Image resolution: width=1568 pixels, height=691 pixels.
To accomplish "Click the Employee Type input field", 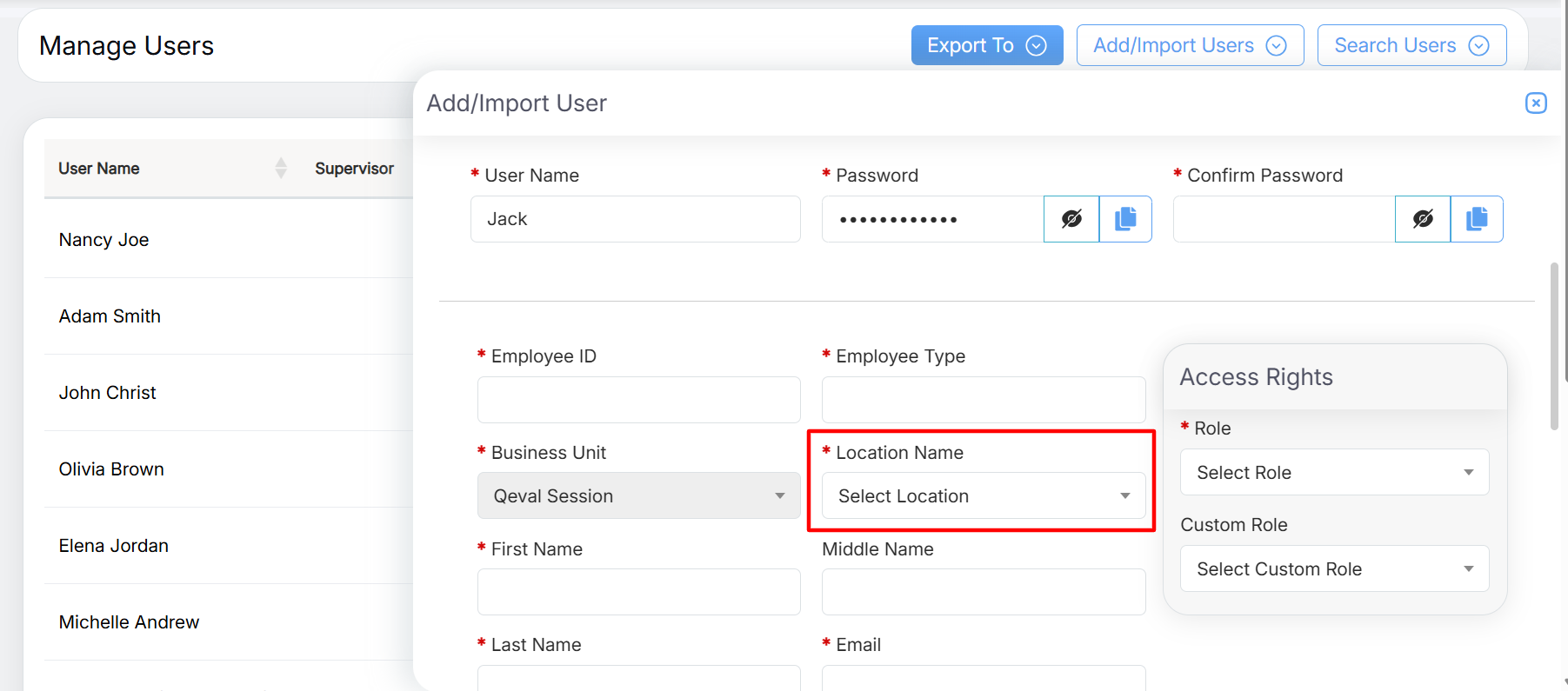I will click(983, 400).
